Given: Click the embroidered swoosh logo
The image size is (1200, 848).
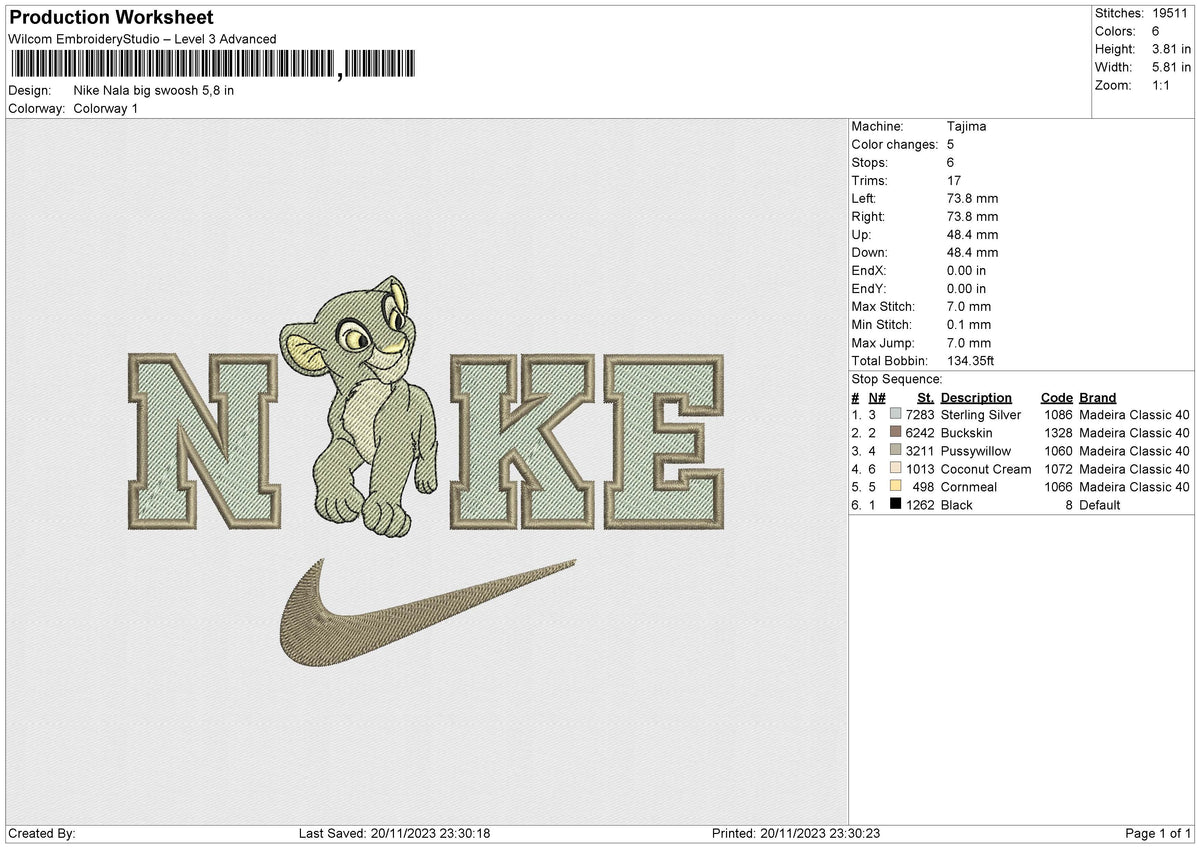Looking at the screenshot, I should coord(428,611).
